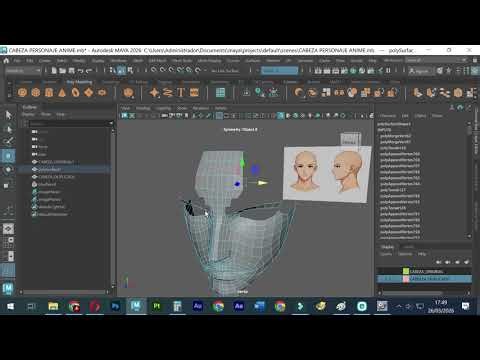
Task: Open Photoshop from the Windows taskbar
Action: (x=115, y=306)
